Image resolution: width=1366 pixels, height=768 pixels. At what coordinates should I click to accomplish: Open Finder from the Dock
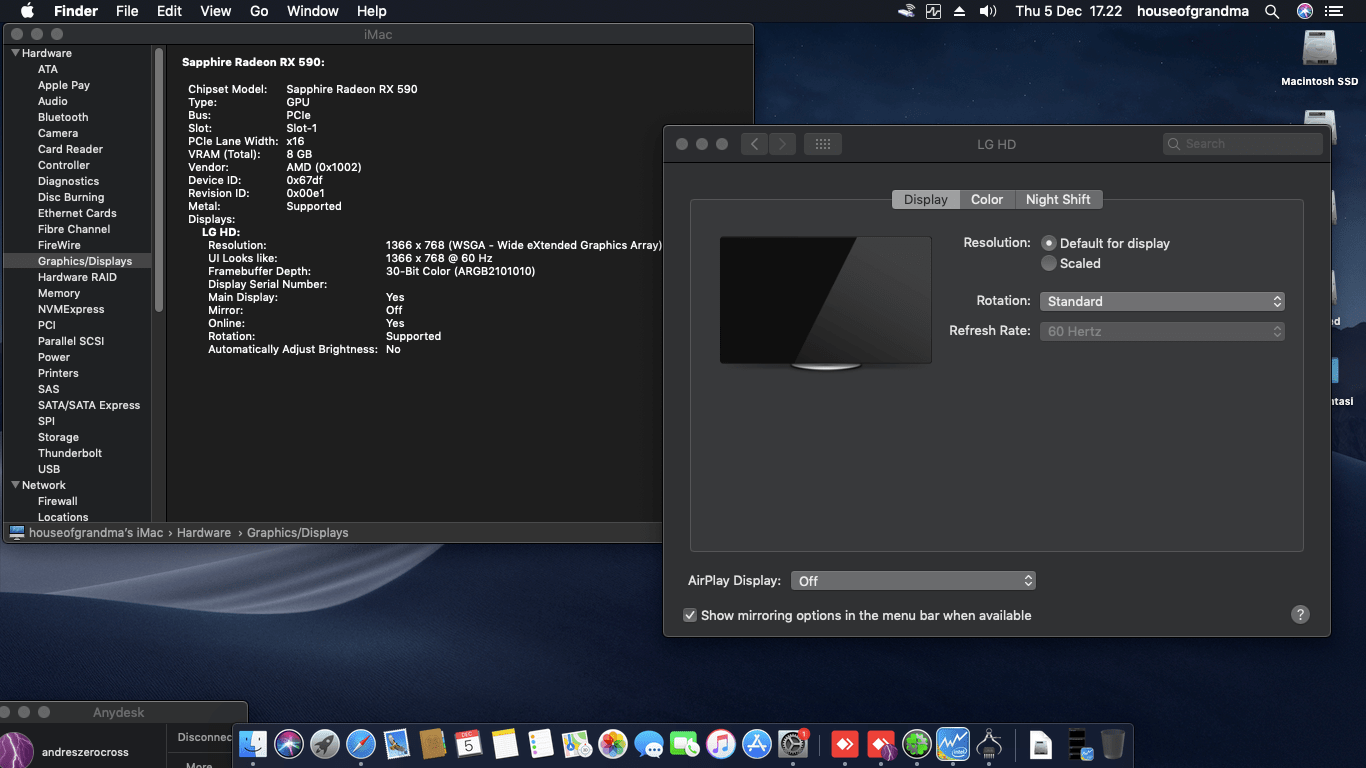pyautogui.click(x=253, y=744)
